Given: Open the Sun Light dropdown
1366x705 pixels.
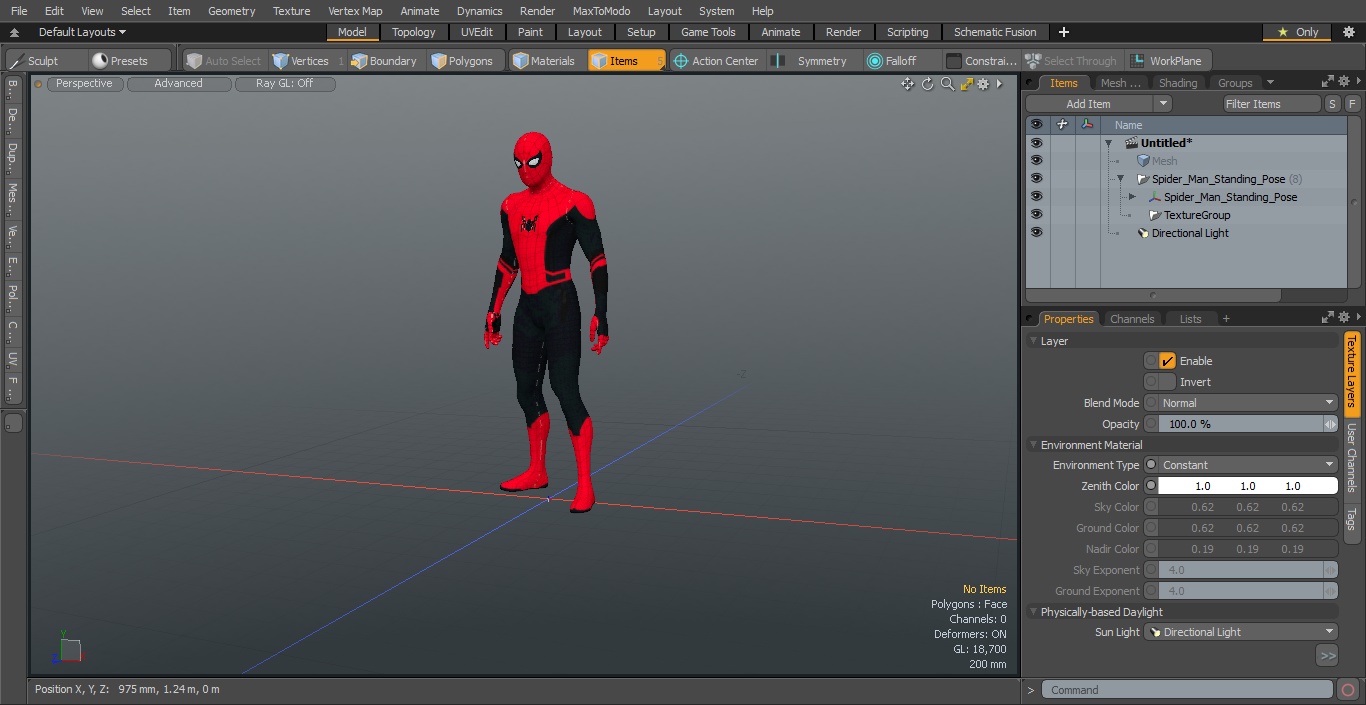Looking at the screenshot, I should tap(1241, 632).
